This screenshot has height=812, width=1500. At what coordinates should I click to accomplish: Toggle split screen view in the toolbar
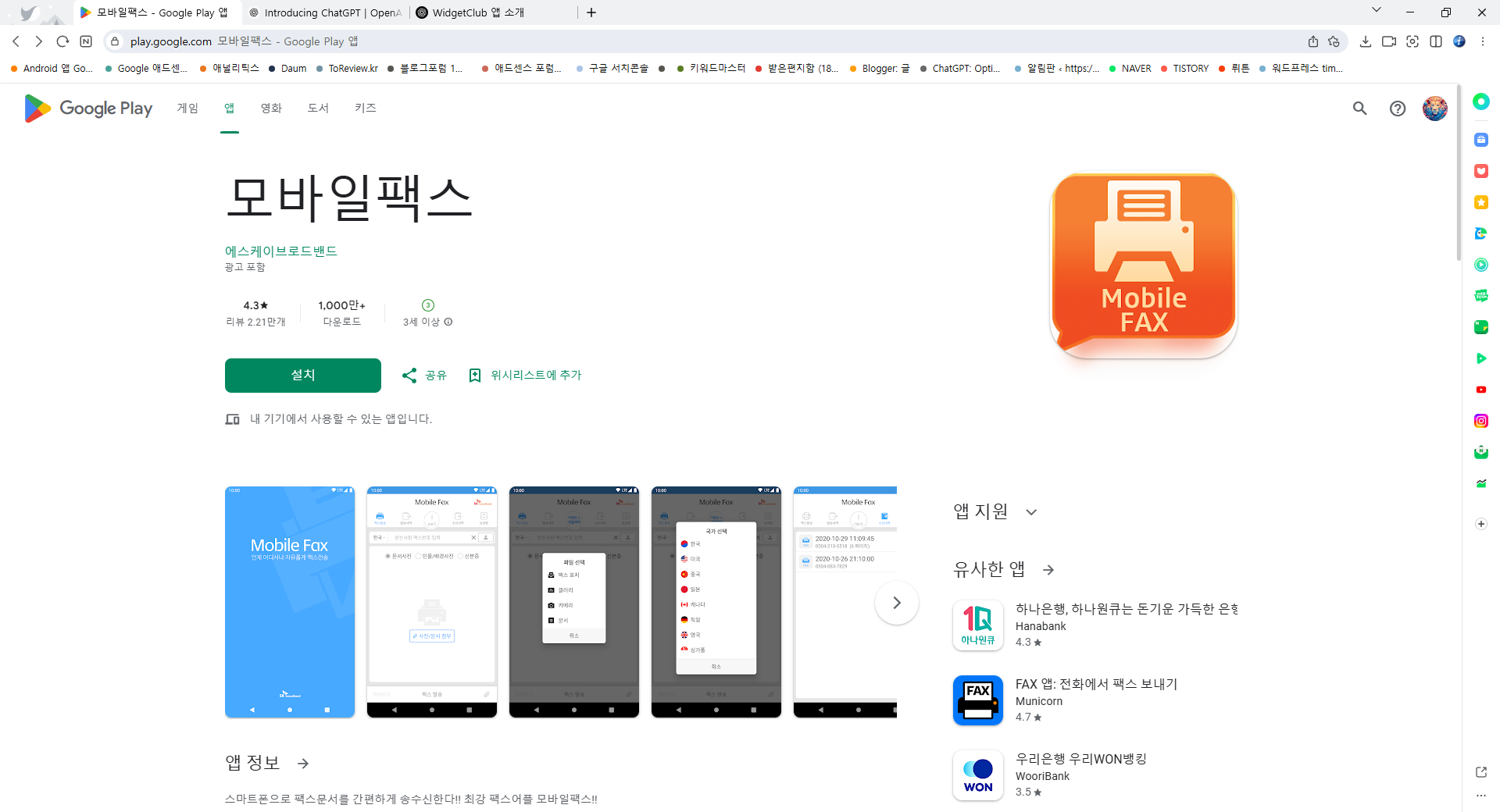[x=1436, y=41]
